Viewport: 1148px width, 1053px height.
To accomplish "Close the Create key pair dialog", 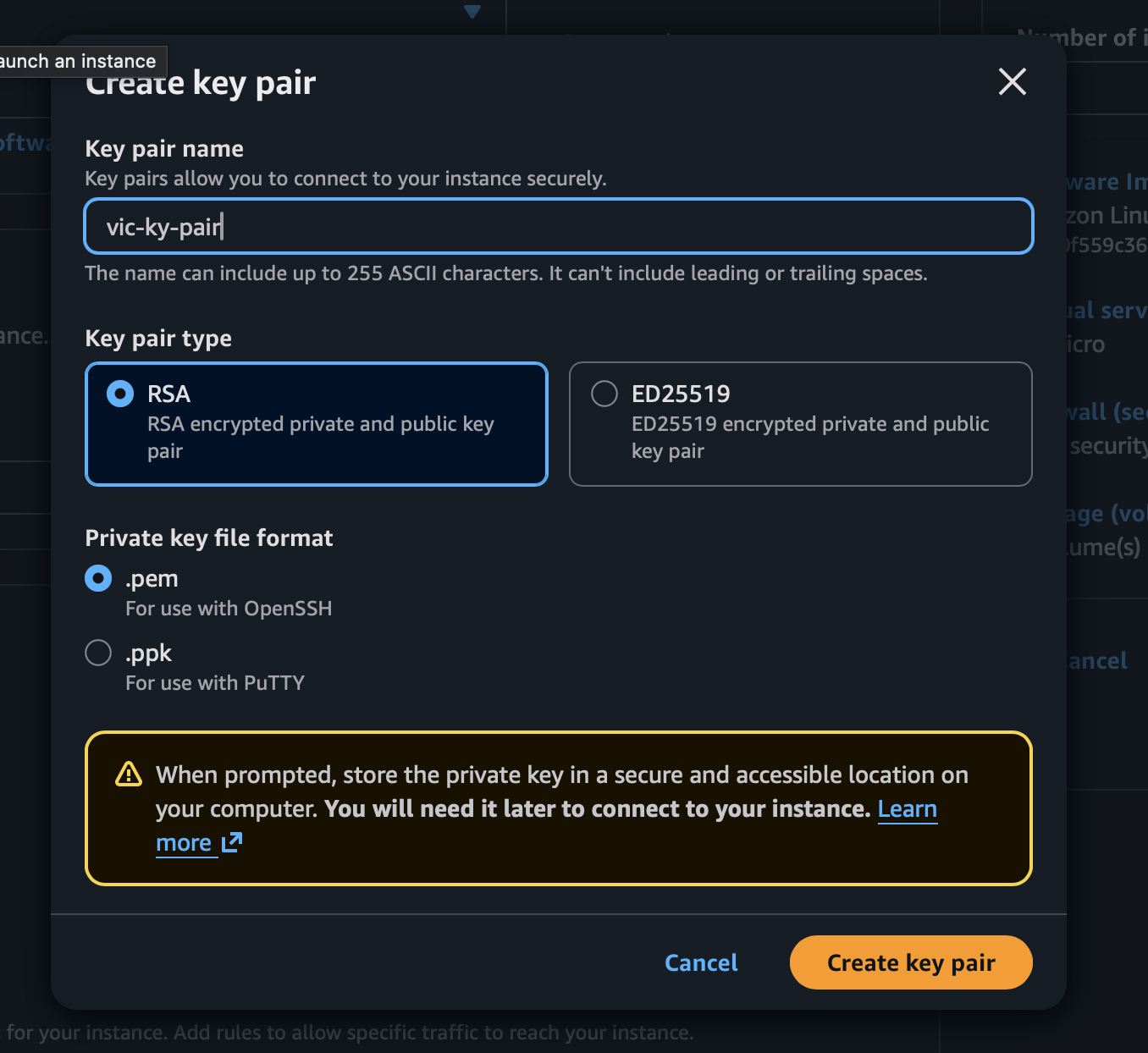I will click(1012, 82).
